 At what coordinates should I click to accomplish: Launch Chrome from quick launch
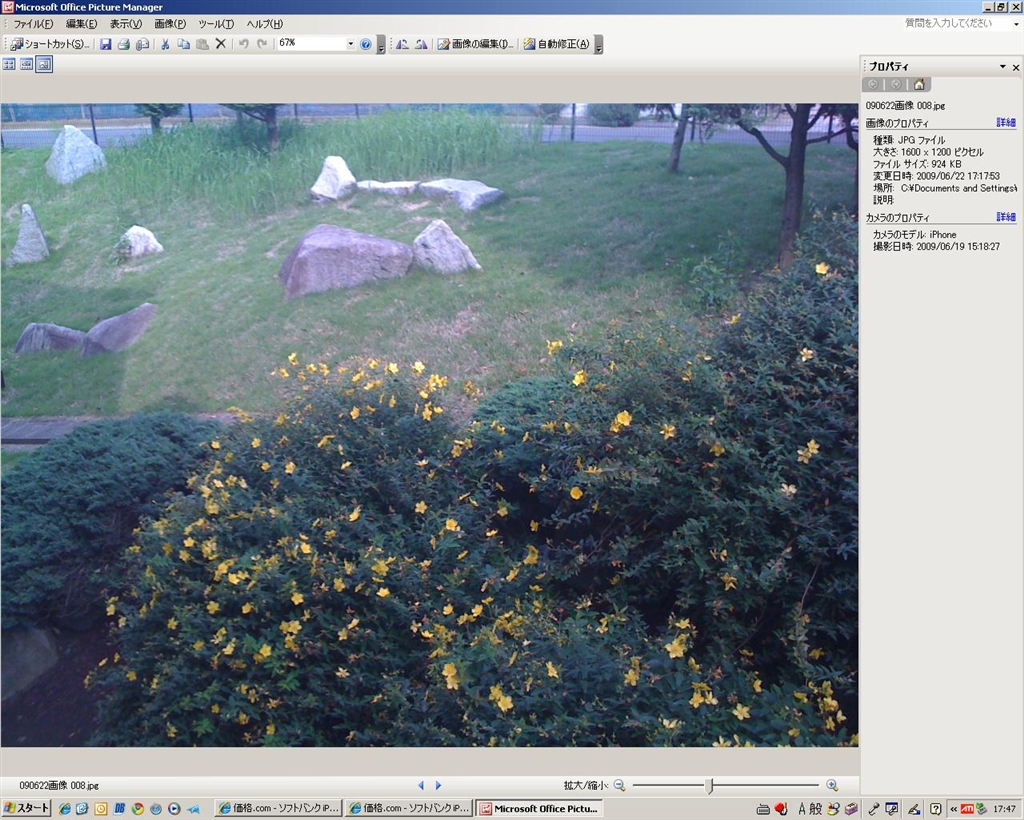[x=138, y=809]
